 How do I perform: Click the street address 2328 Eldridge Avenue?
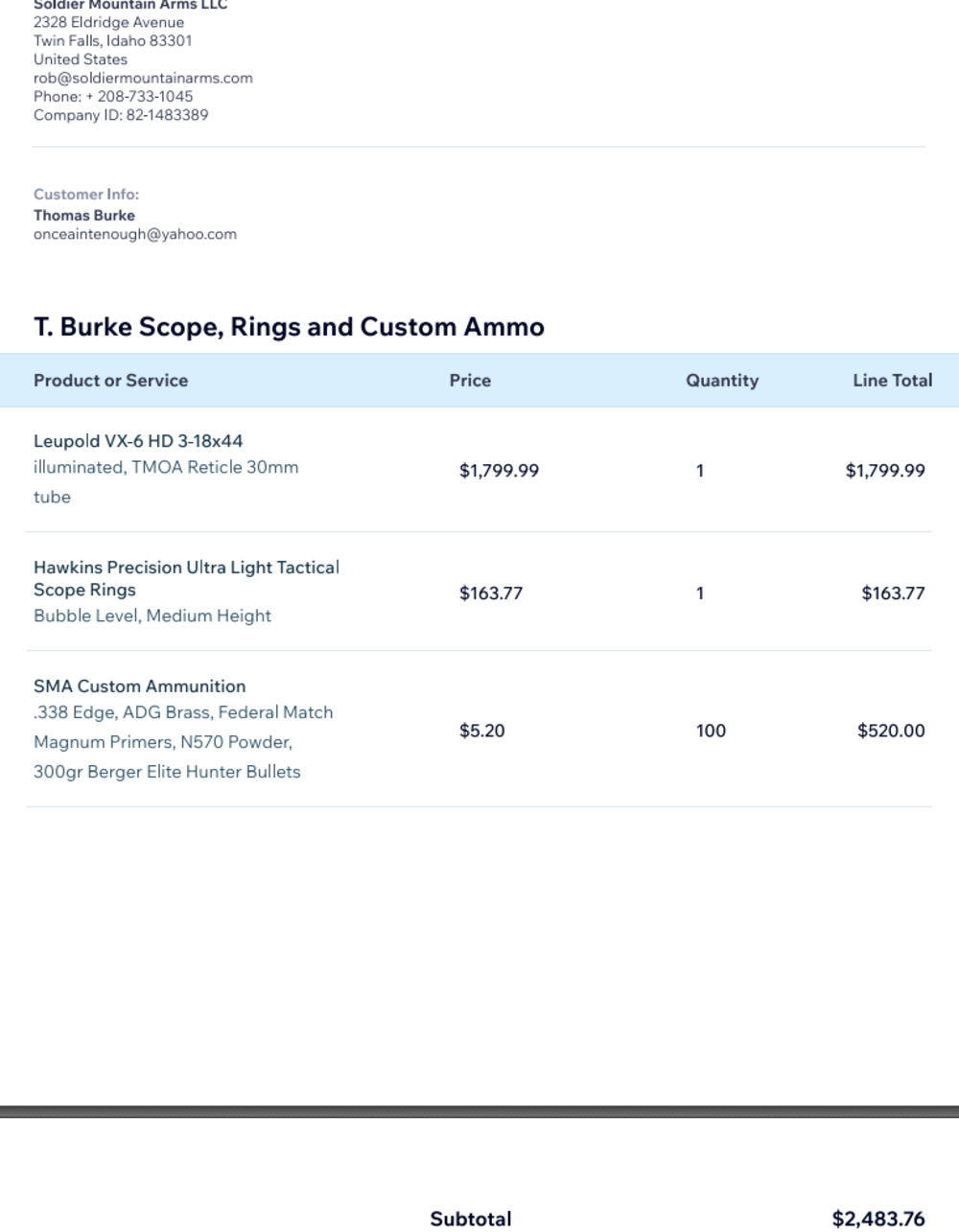pos(108,22)
